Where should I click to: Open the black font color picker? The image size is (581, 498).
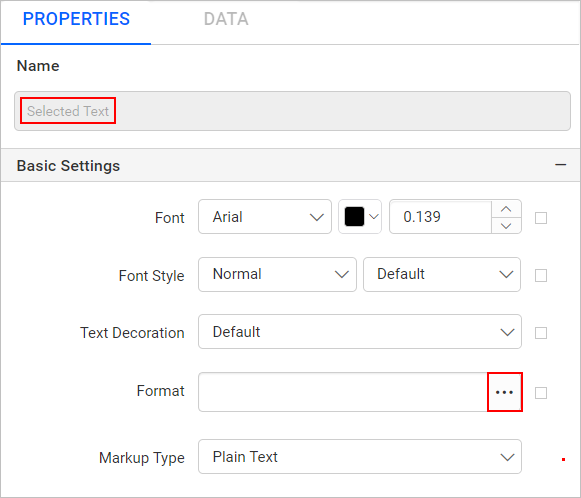tap(360, 217)
